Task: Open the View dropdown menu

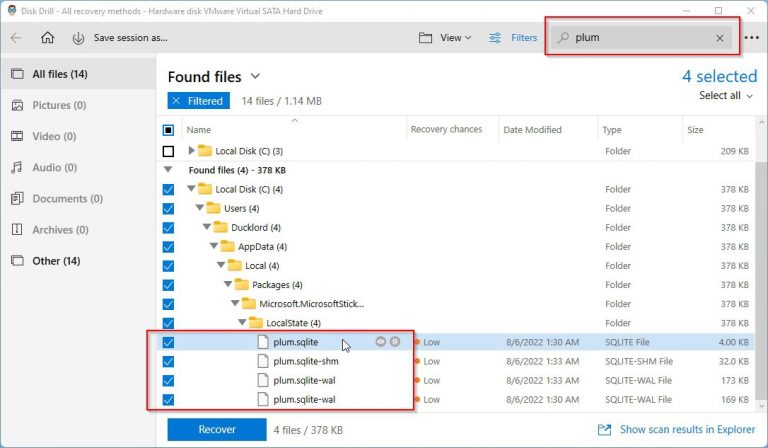Action: click(x=456, y=38)
